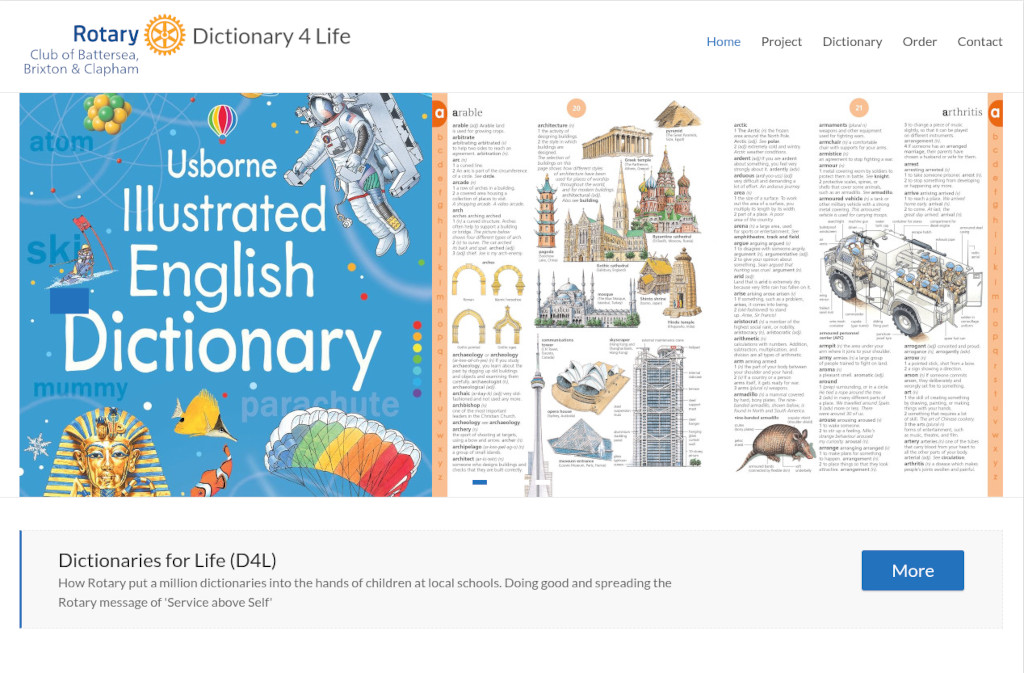
Task: Click the Rotary gear wheel logo
Action: pos(165,35)
